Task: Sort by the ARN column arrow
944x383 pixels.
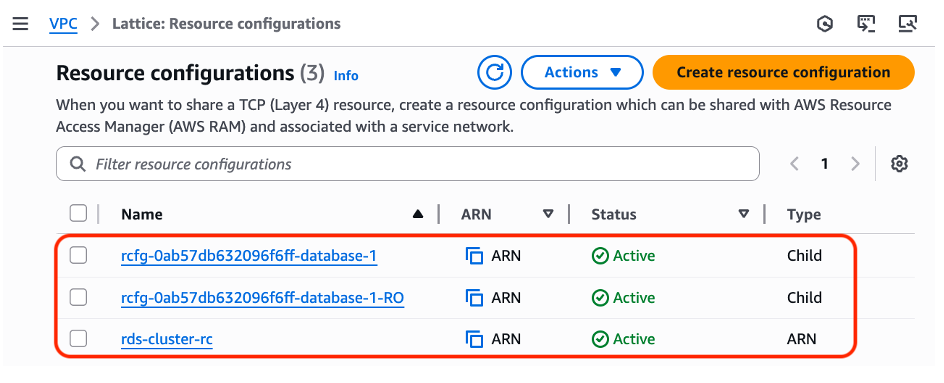Action: click(548, 214)
